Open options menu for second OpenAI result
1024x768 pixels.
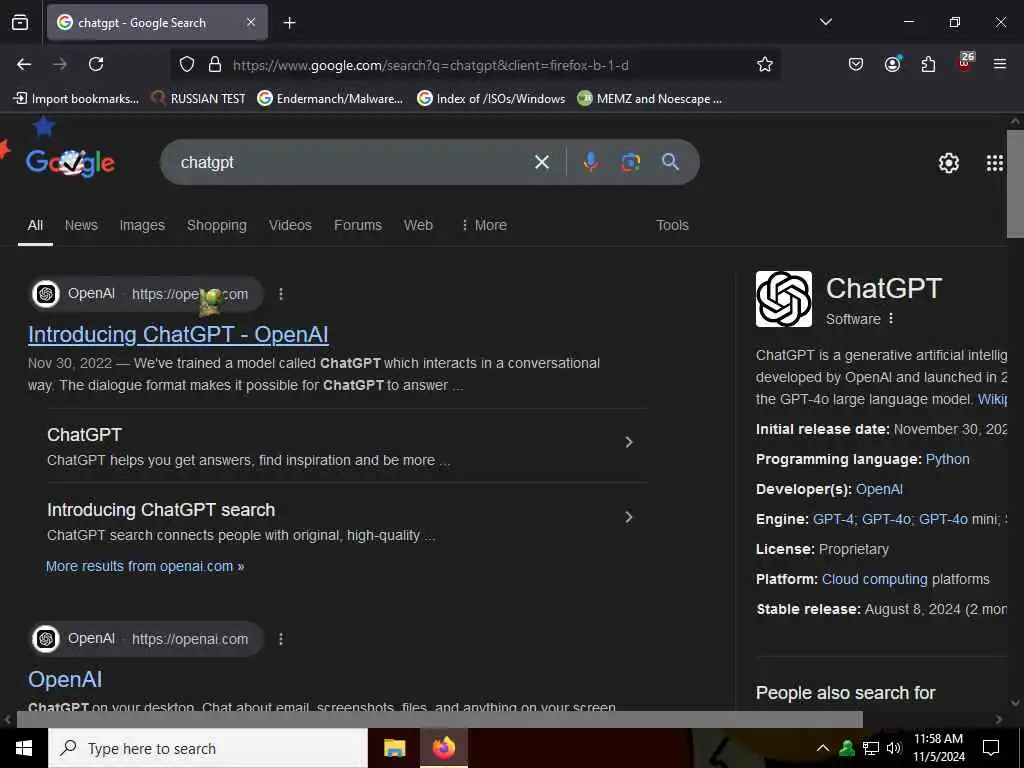[281, 639]
